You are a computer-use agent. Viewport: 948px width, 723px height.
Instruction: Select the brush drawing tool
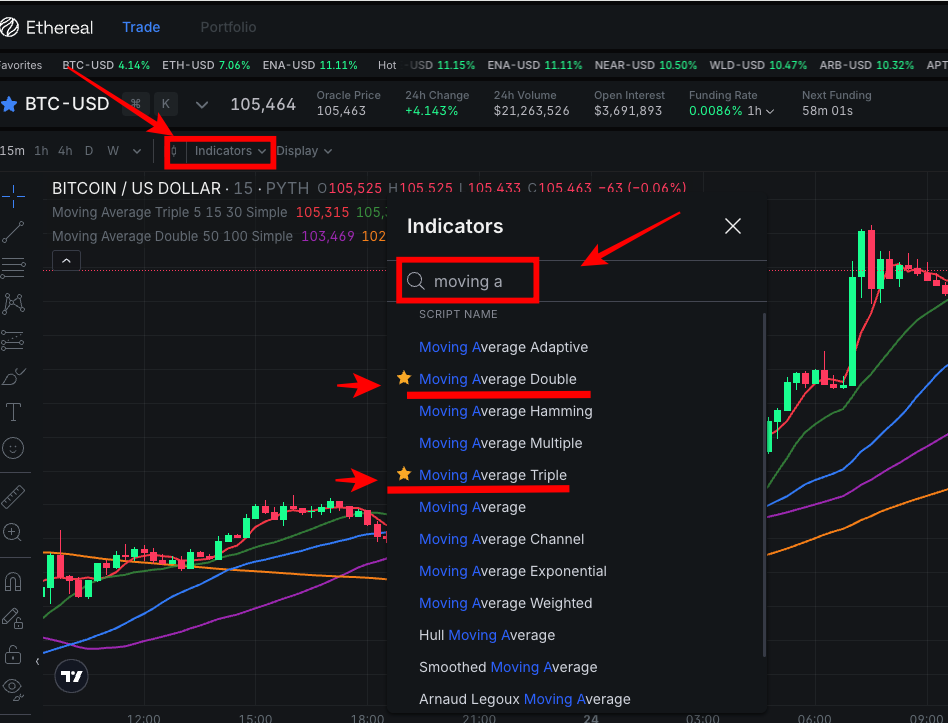[x=13, y=377]
